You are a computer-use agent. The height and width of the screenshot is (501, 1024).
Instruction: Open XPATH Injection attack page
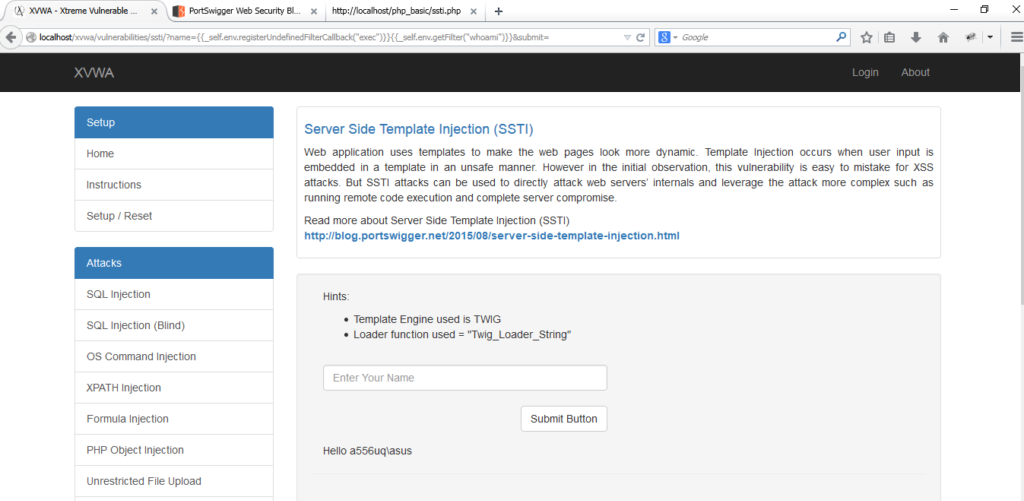pos(174,388)
